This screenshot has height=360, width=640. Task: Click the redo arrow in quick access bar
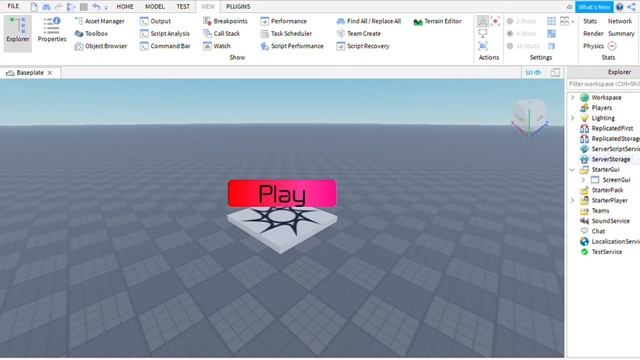click(58, 7)
